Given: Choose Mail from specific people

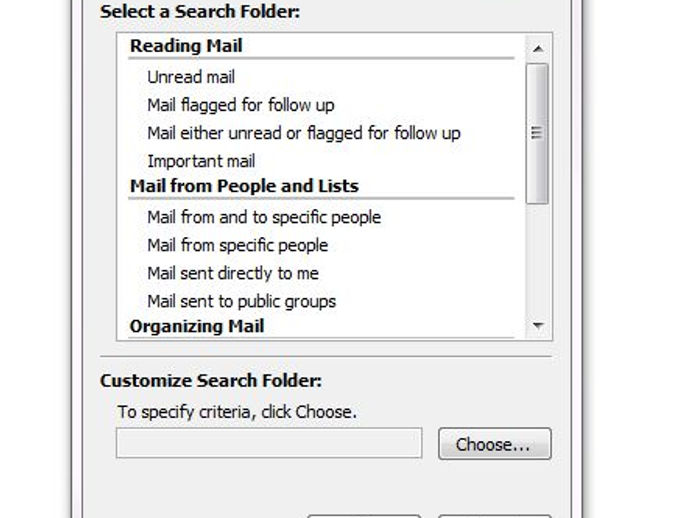Looking at the screenshot, I should 238,246.
